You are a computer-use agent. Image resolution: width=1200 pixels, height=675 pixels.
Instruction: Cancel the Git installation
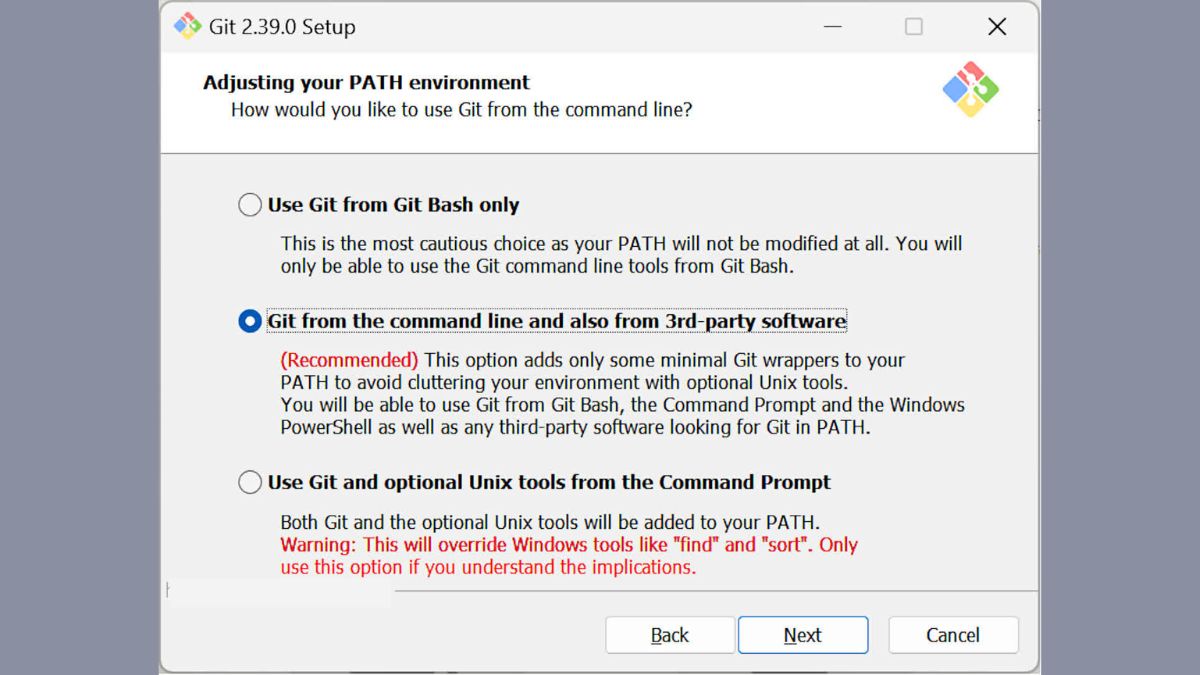click(x=953, y=635)
